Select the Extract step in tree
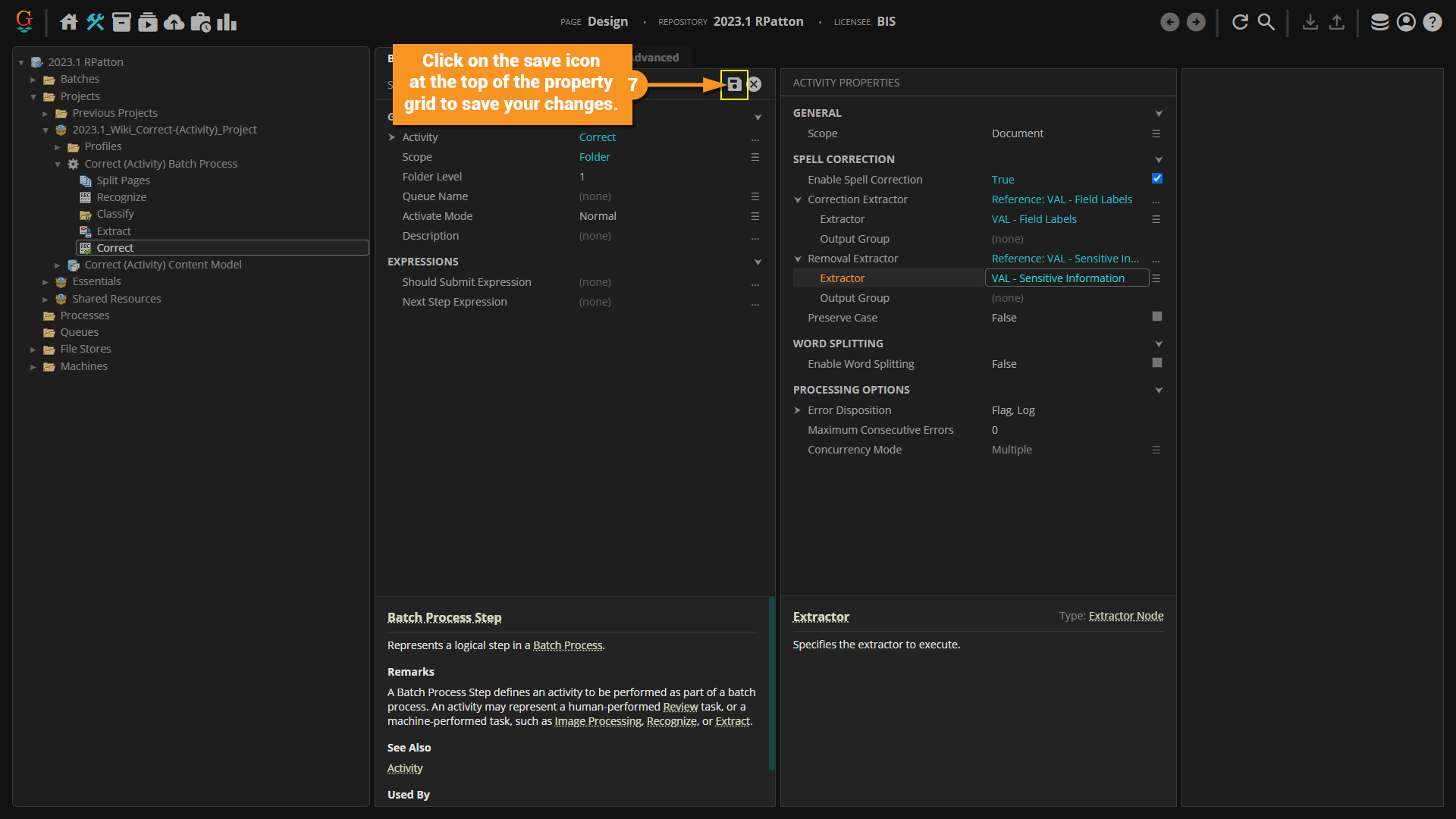Image resolution: width=1456 pixels, height=819 pixels. (x=114, y=231)
